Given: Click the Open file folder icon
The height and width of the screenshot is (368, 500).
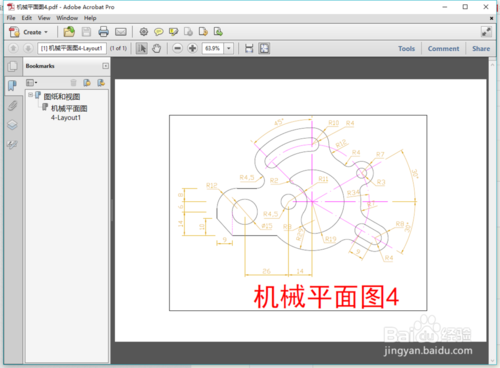Looking at the screenshot, I should (x=69, y=32).
